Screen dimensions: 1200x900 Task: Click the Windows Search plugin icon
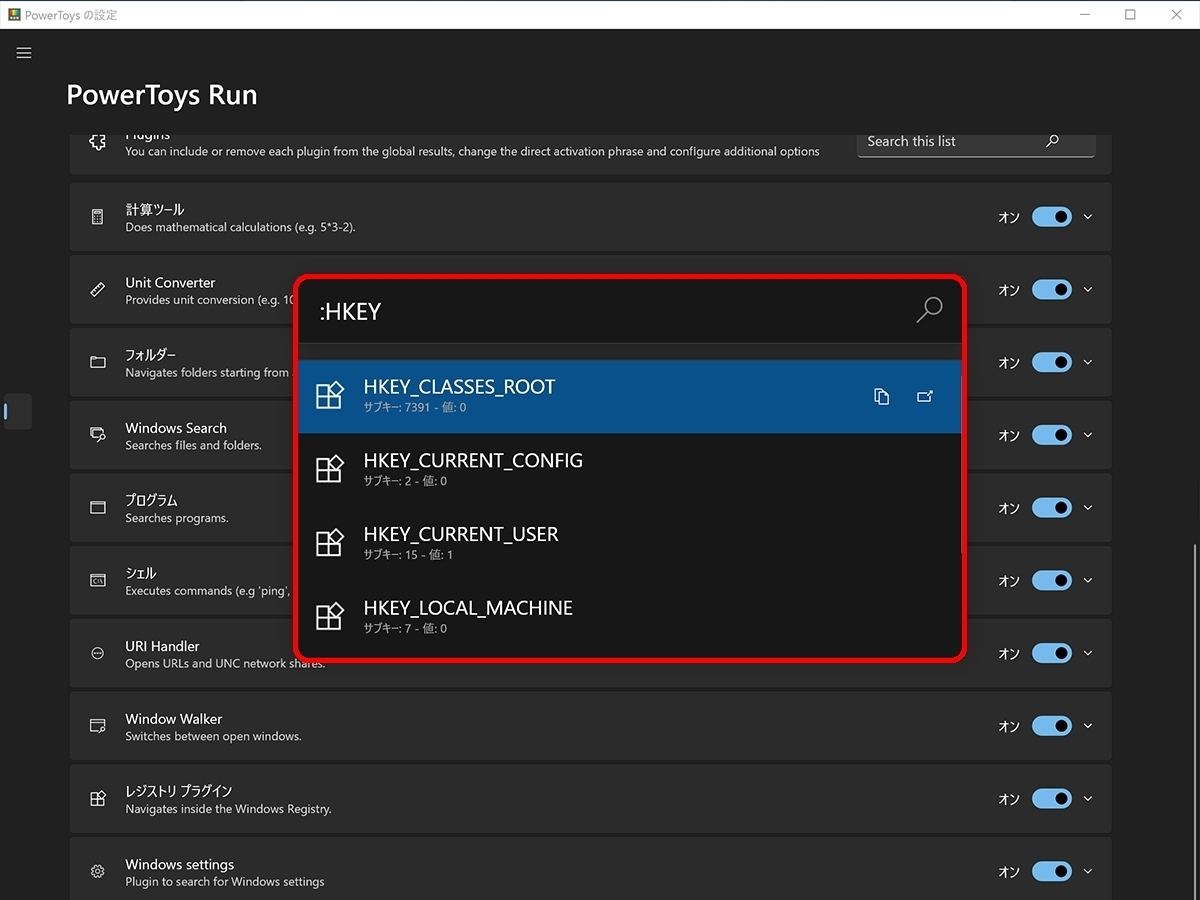click(97, 435)
